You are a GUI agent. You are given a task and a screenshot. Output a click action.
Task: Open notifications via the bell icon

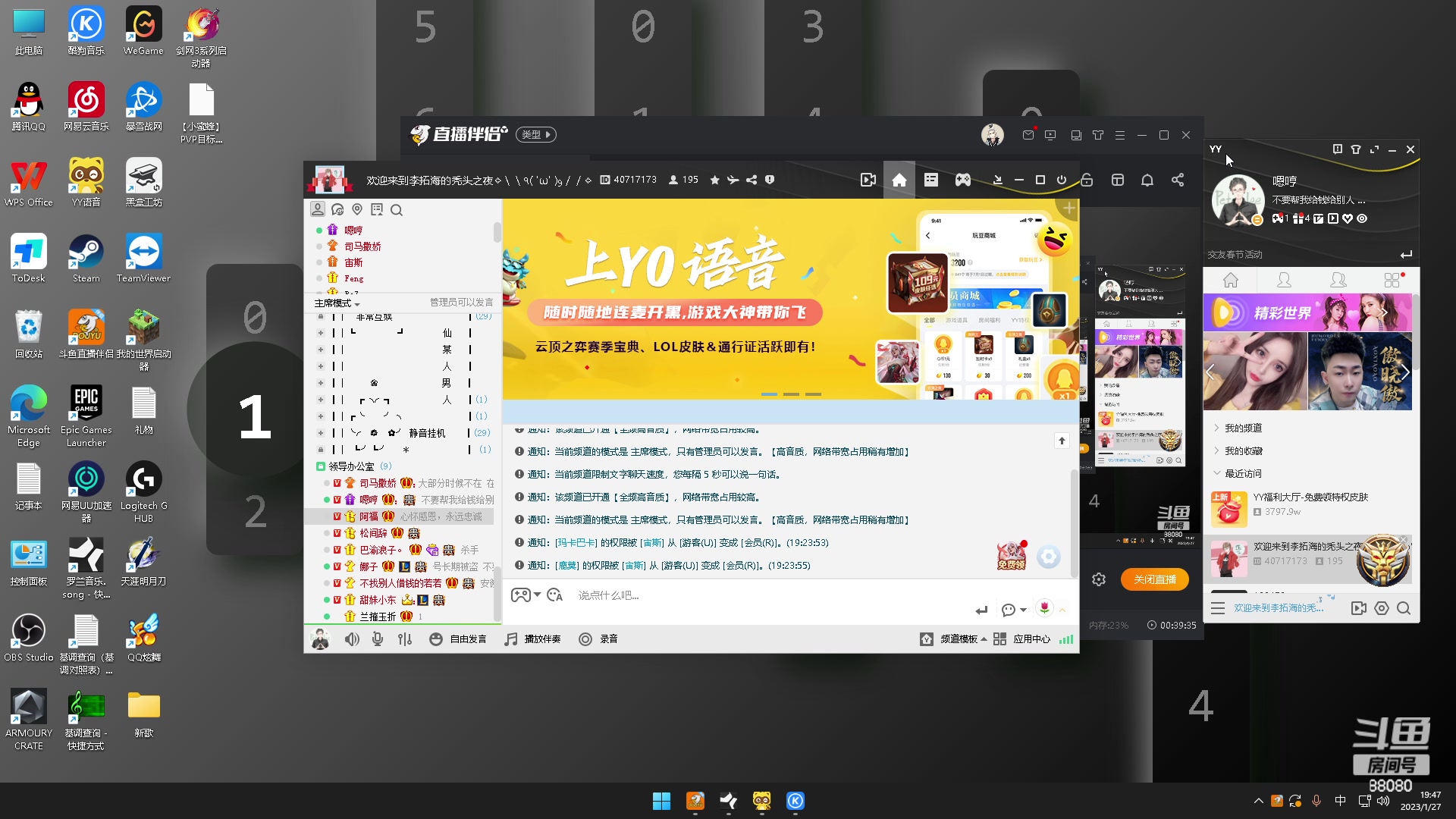pyautogui.click(x=1147, y=180)
